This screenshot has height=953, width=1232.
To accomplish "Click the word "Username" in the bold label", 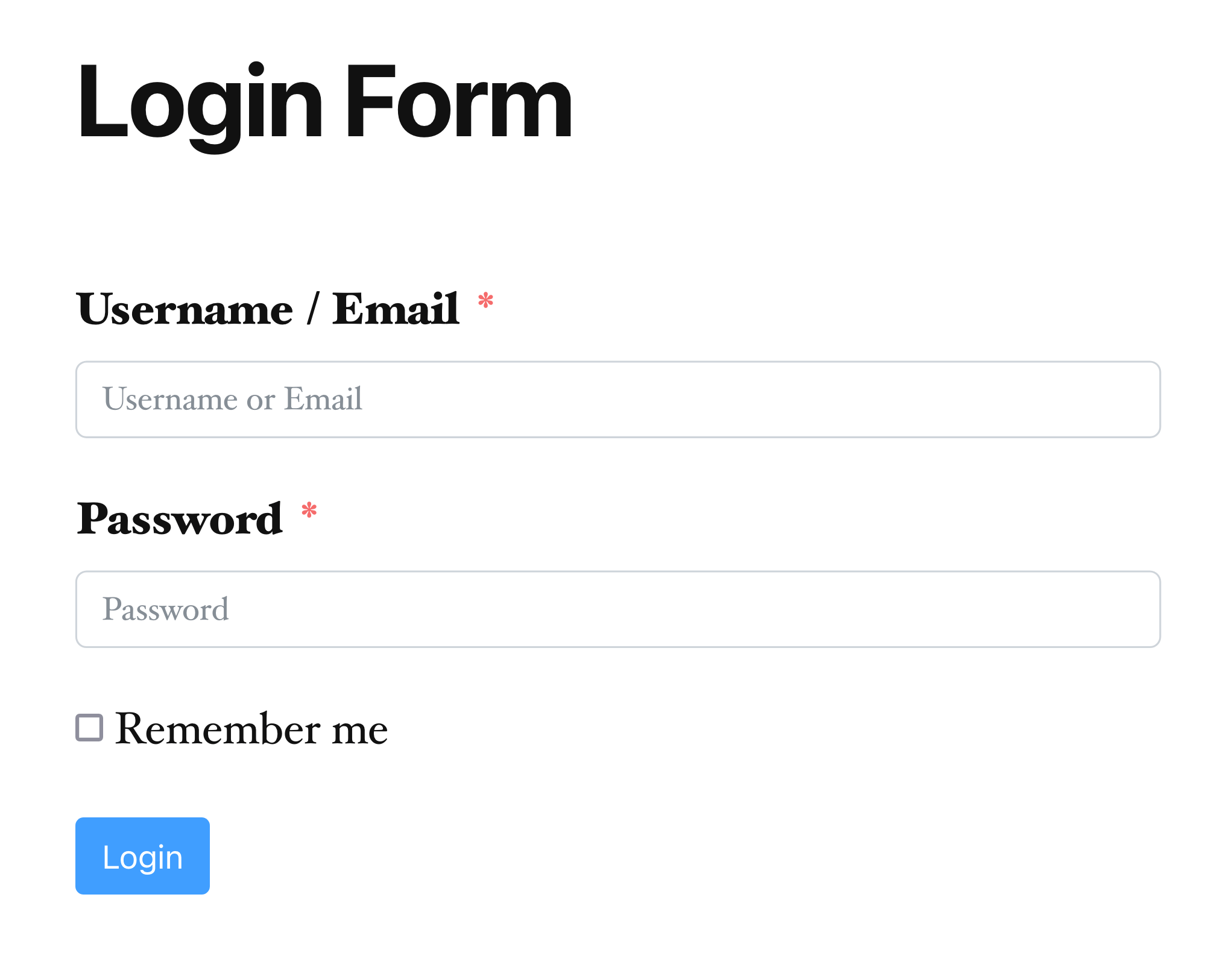I will coord(185,309).
